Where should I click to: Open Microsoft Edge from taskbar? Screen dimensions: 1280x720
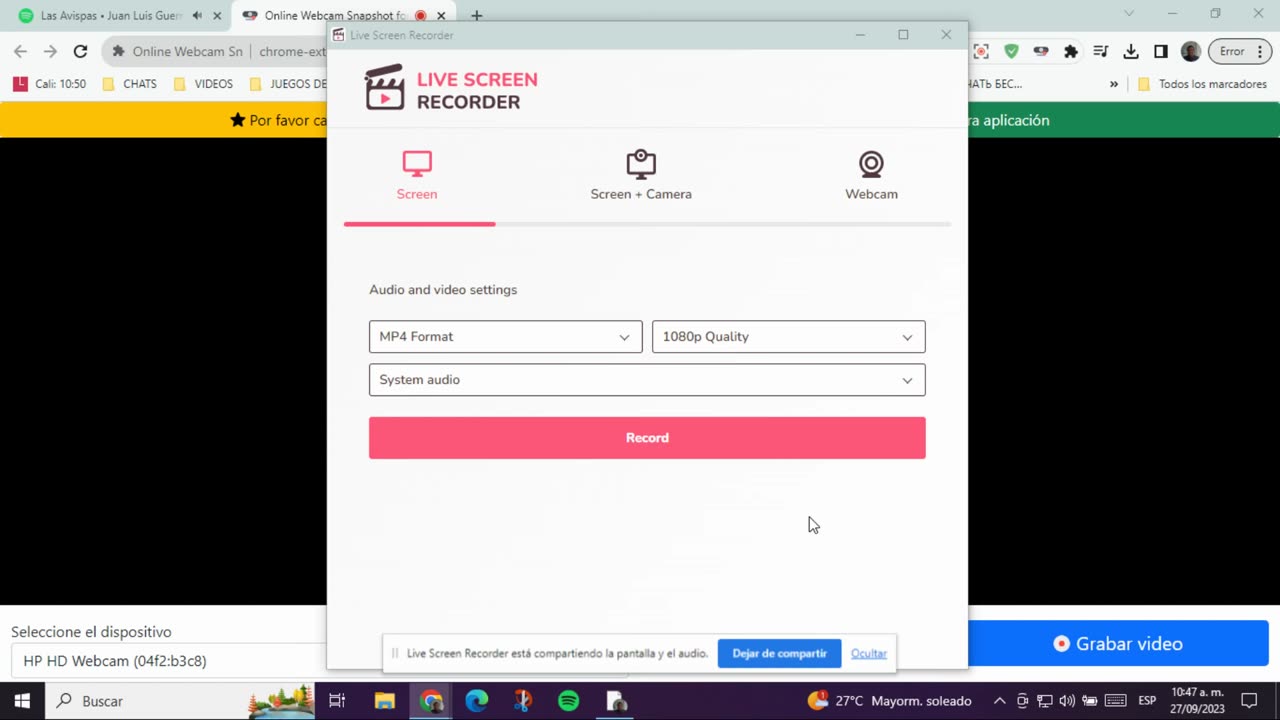click(477, 701)
